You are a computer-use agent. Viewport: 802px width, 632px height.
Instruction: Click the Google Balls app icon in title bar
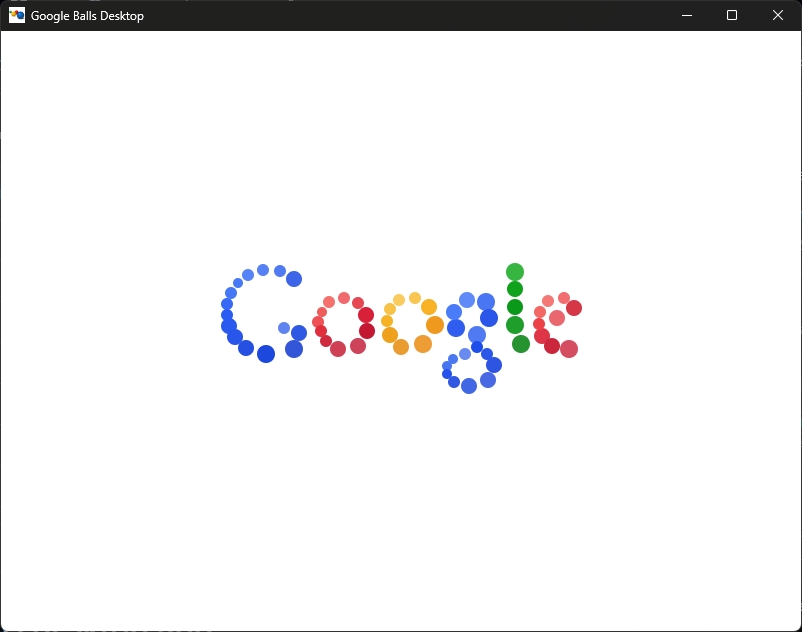click(x=17, y=15)
